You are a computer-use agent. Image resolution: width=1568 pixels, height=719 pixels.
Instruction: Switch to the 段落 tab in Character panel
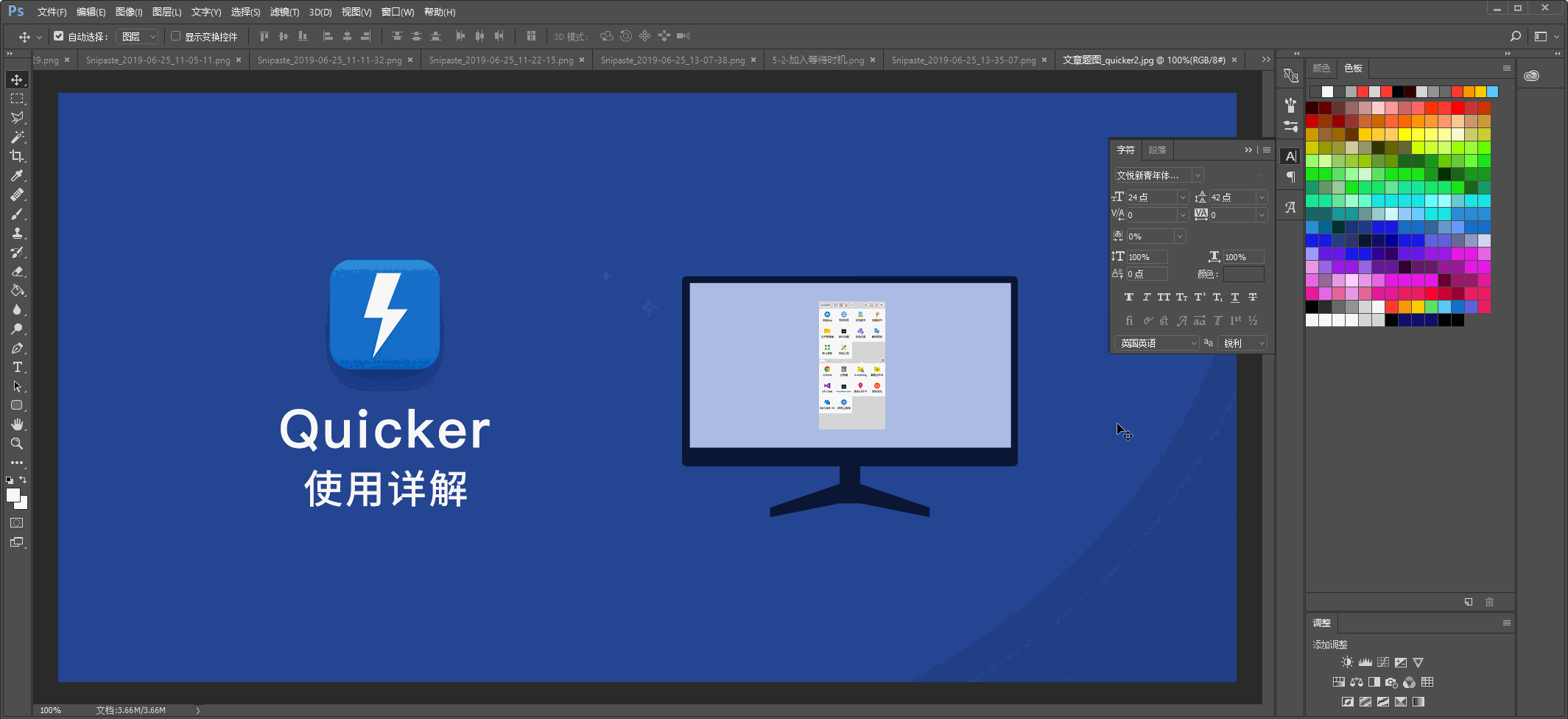(x=1158, y=150)
